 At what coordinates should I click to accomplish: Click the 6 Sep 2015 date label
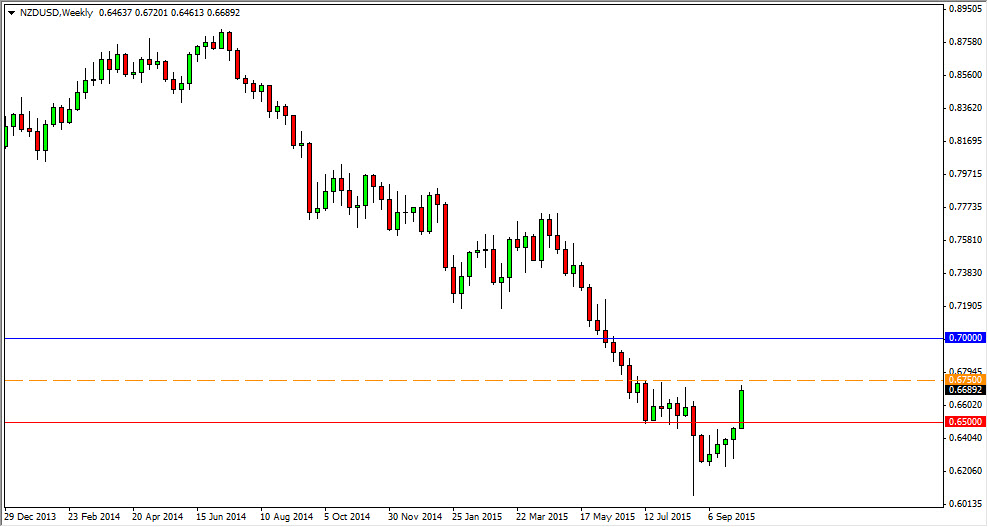(x=732, y=516)
